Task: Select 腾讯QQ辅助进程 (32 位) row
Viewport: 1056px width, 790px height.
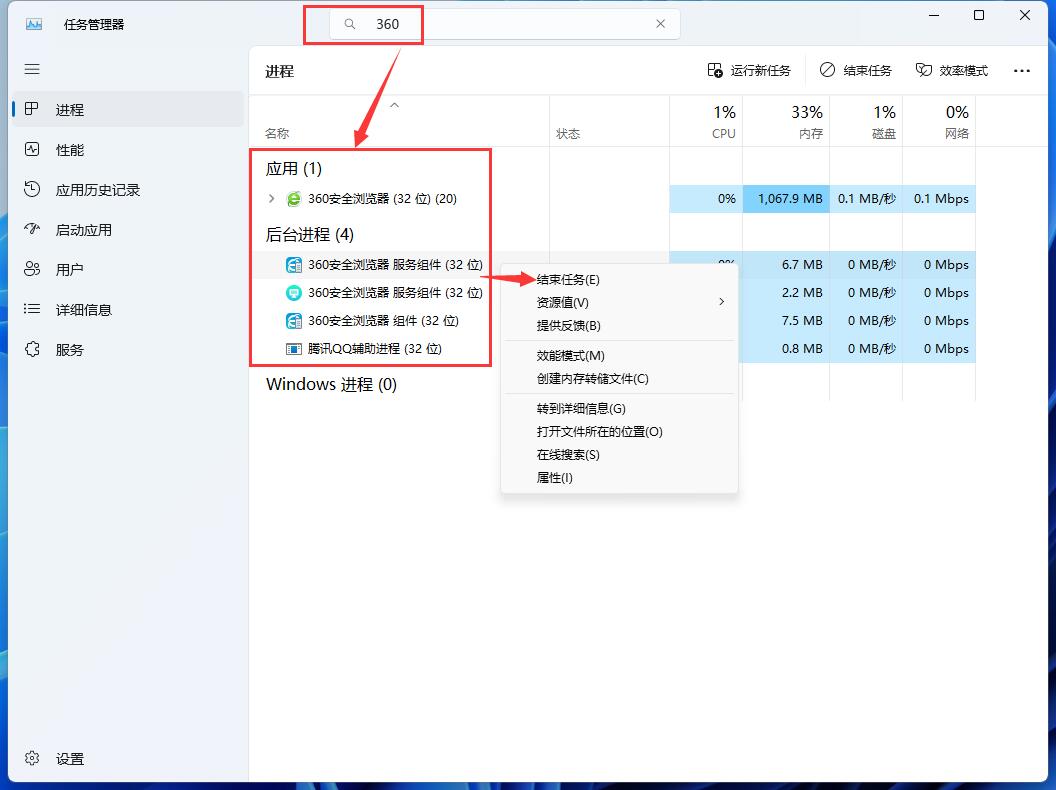Action: click(375, 349)
